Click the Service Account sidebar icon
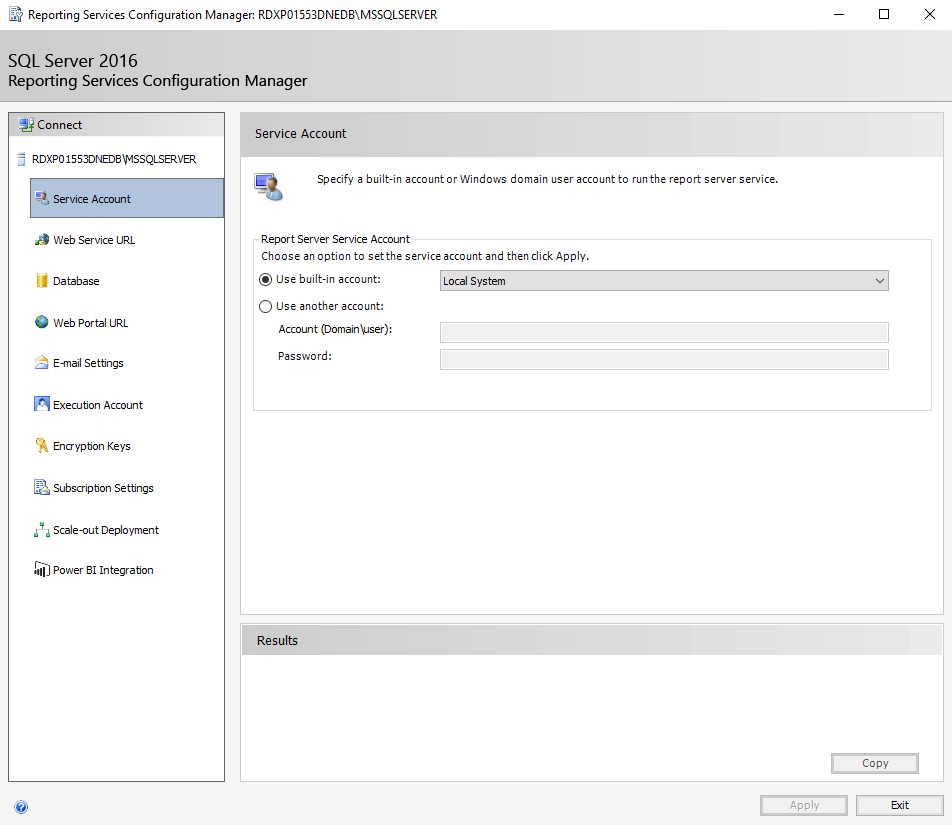952x825 pixels. coord(42,198)
